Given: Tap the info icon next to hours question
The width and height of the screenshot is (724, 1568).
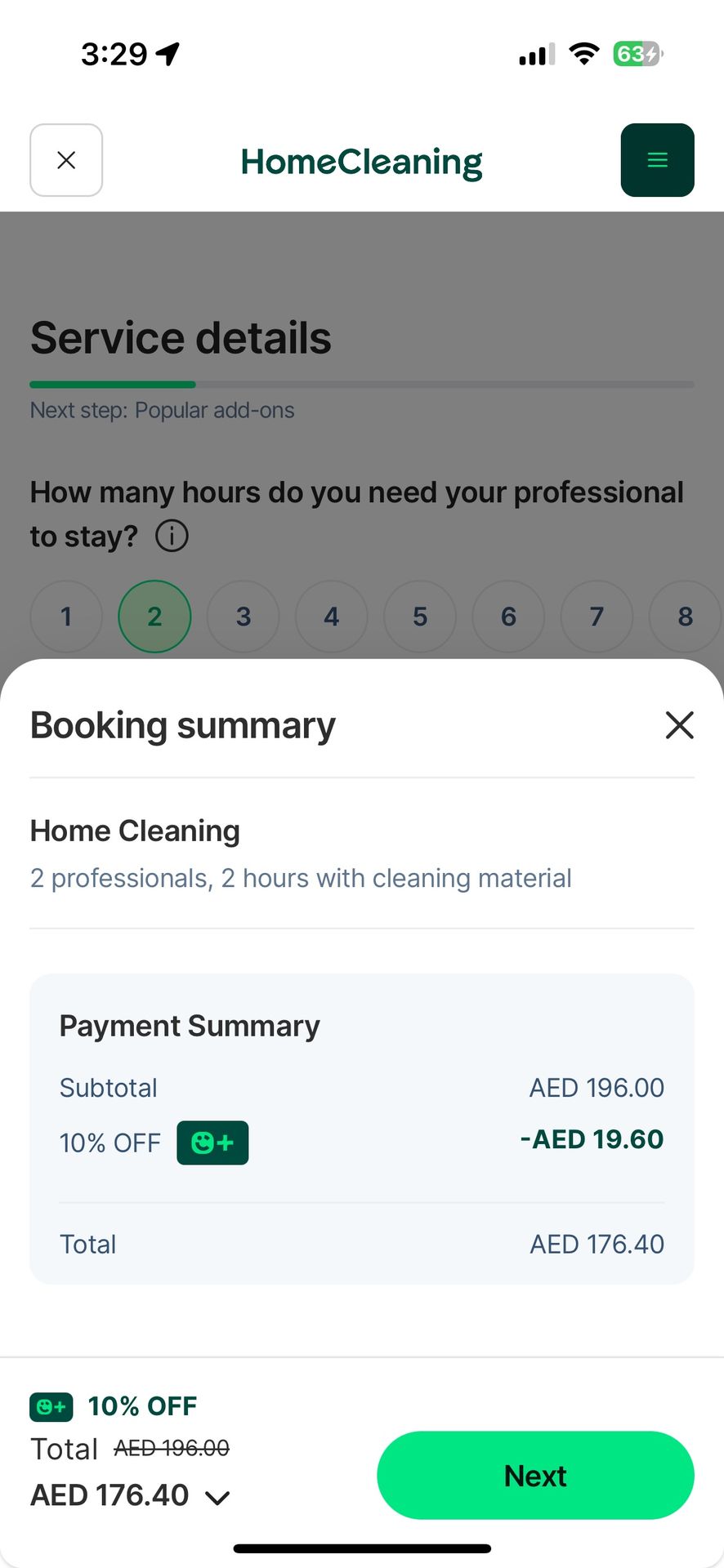Looking at the screenshot, I should (172, 537).
